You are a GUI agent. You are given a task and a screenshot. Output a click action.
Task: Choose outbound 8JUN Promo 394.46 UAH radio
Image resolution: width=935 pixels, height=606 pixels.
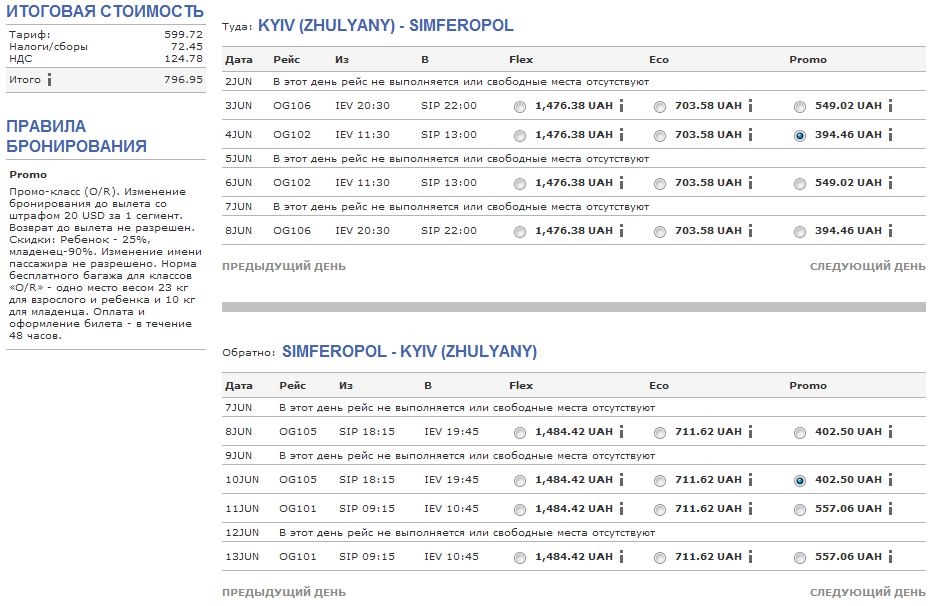pyautogui.click(x=800, y=231)
